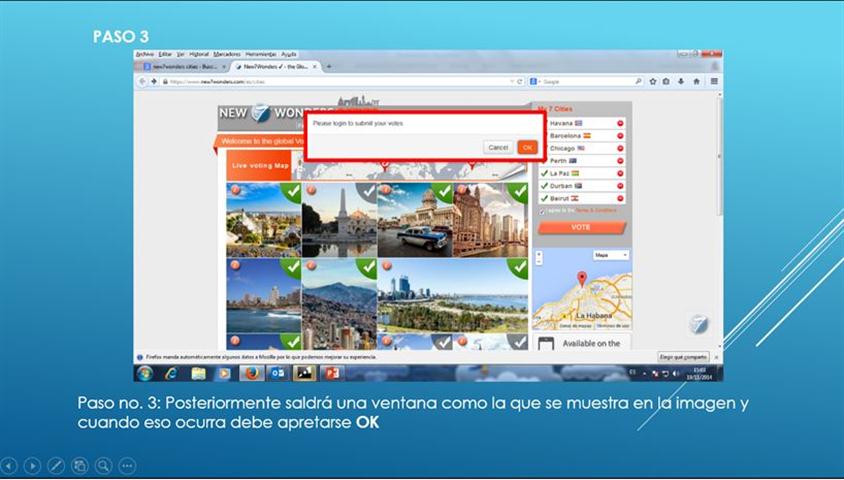Open the see all slides icon

click(x=80, y=465)
